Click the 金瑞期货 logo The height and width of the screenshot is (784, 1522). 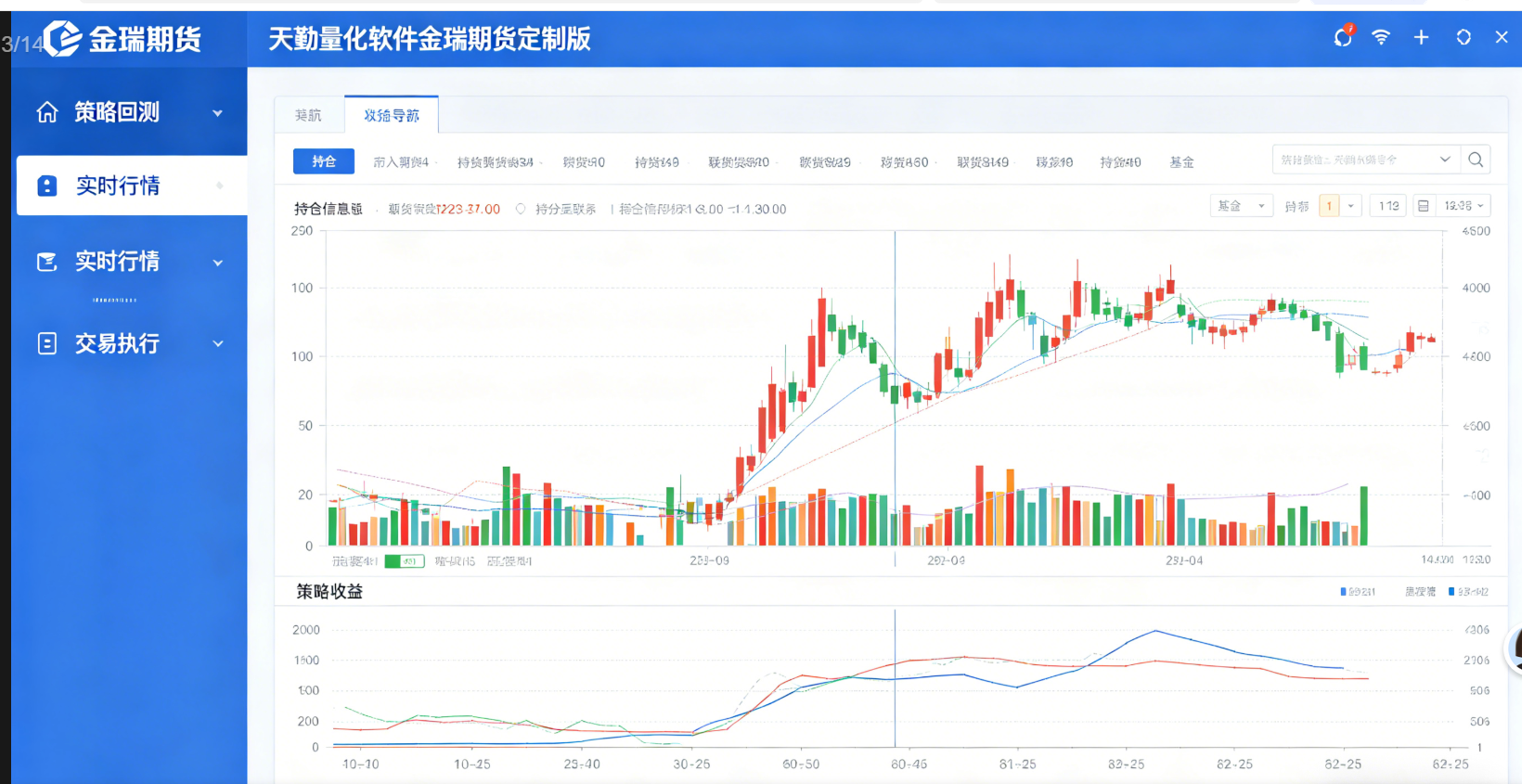[121, 39]
